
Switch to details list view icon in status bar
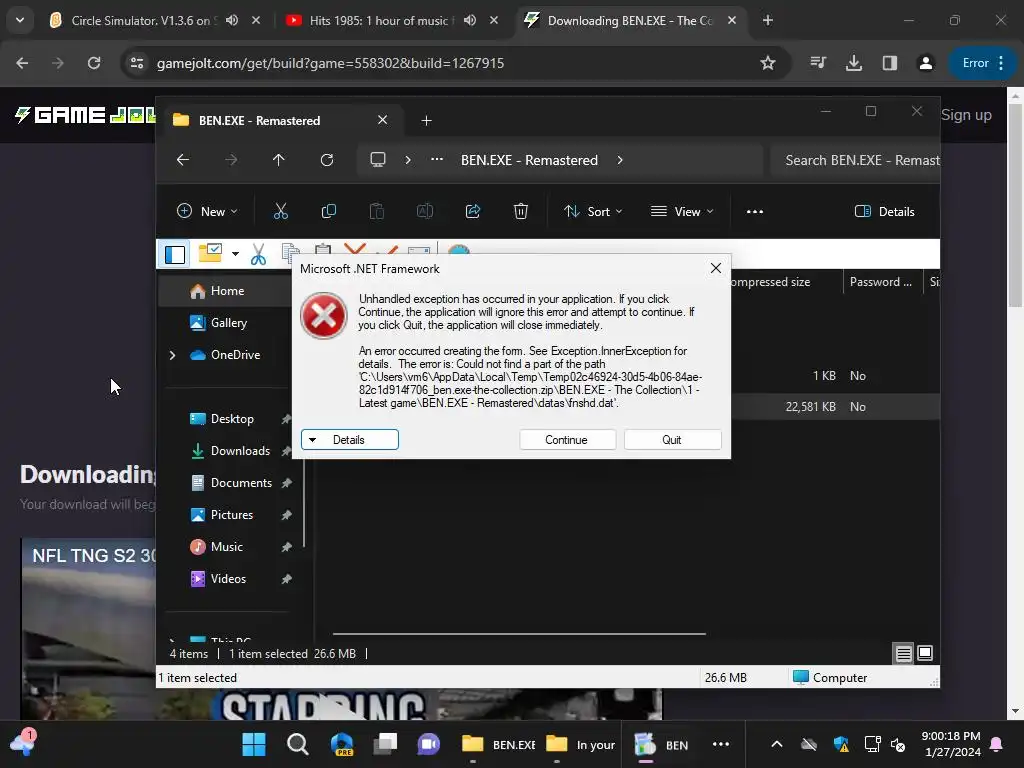pos(903,653)
